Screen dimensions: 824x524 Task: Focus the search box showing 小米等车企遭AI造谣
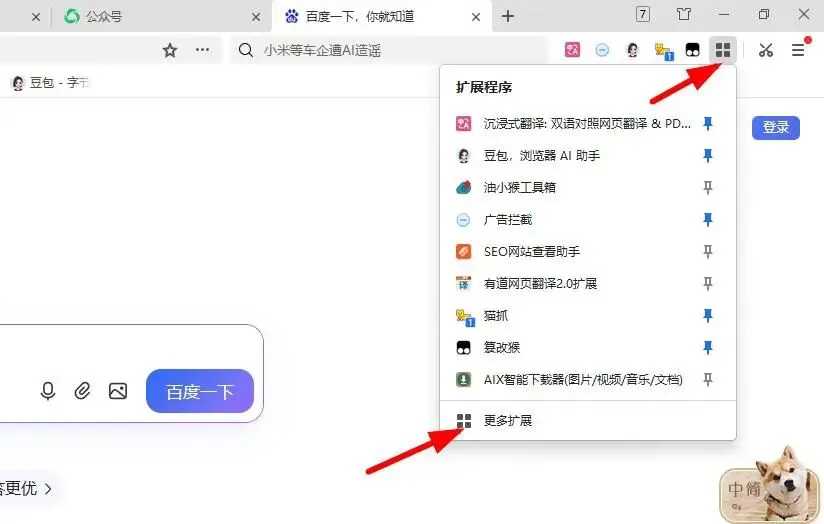click(x=389, y=50)
